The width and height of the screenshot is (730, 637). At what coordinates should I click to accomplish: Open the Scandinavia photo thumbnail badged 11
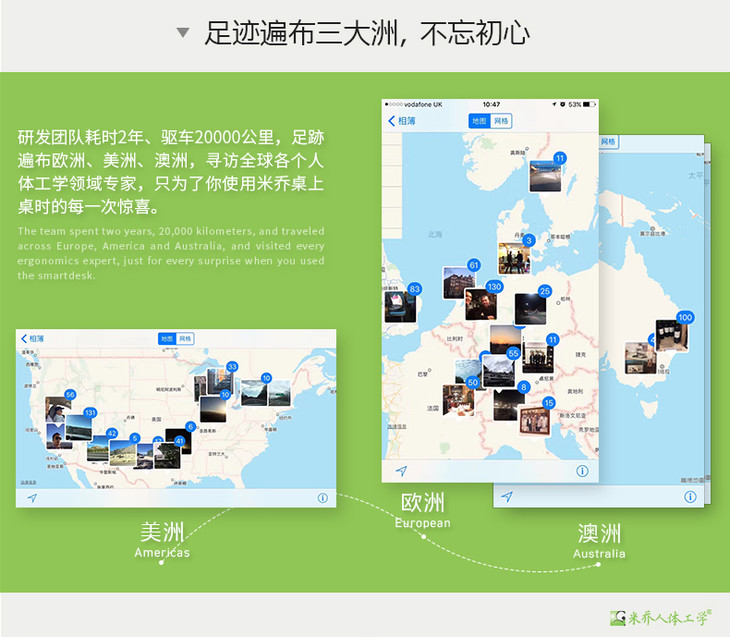(x=545, y=176)
